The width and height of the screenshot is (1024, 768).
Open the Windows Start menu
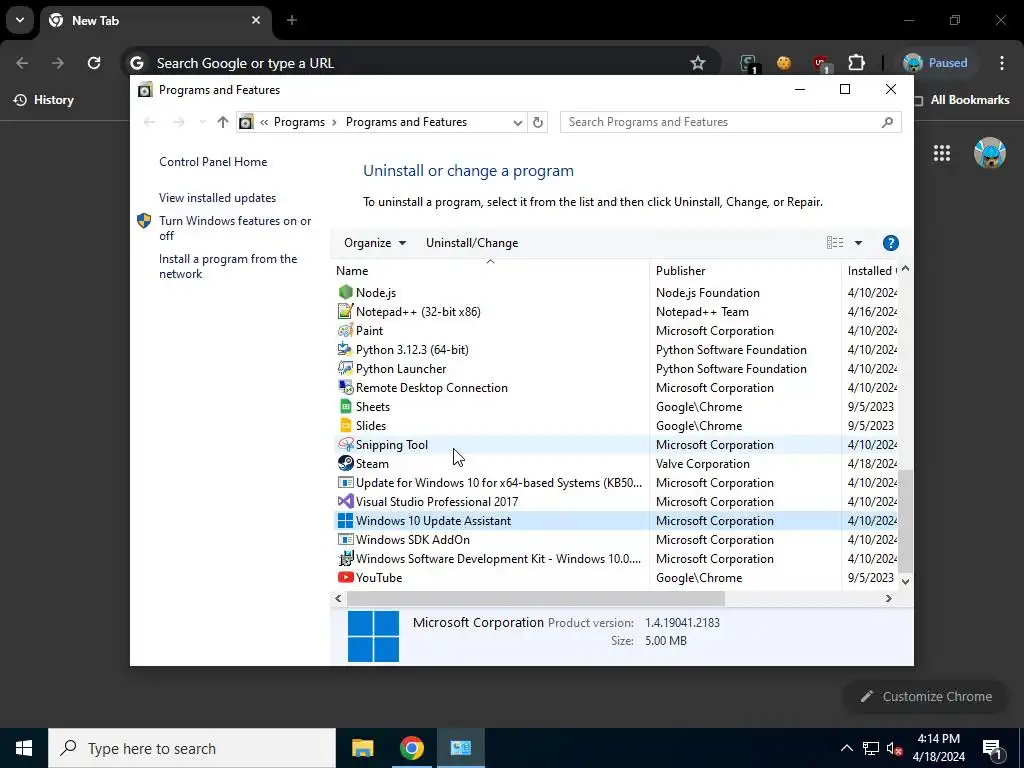(24, 748)
